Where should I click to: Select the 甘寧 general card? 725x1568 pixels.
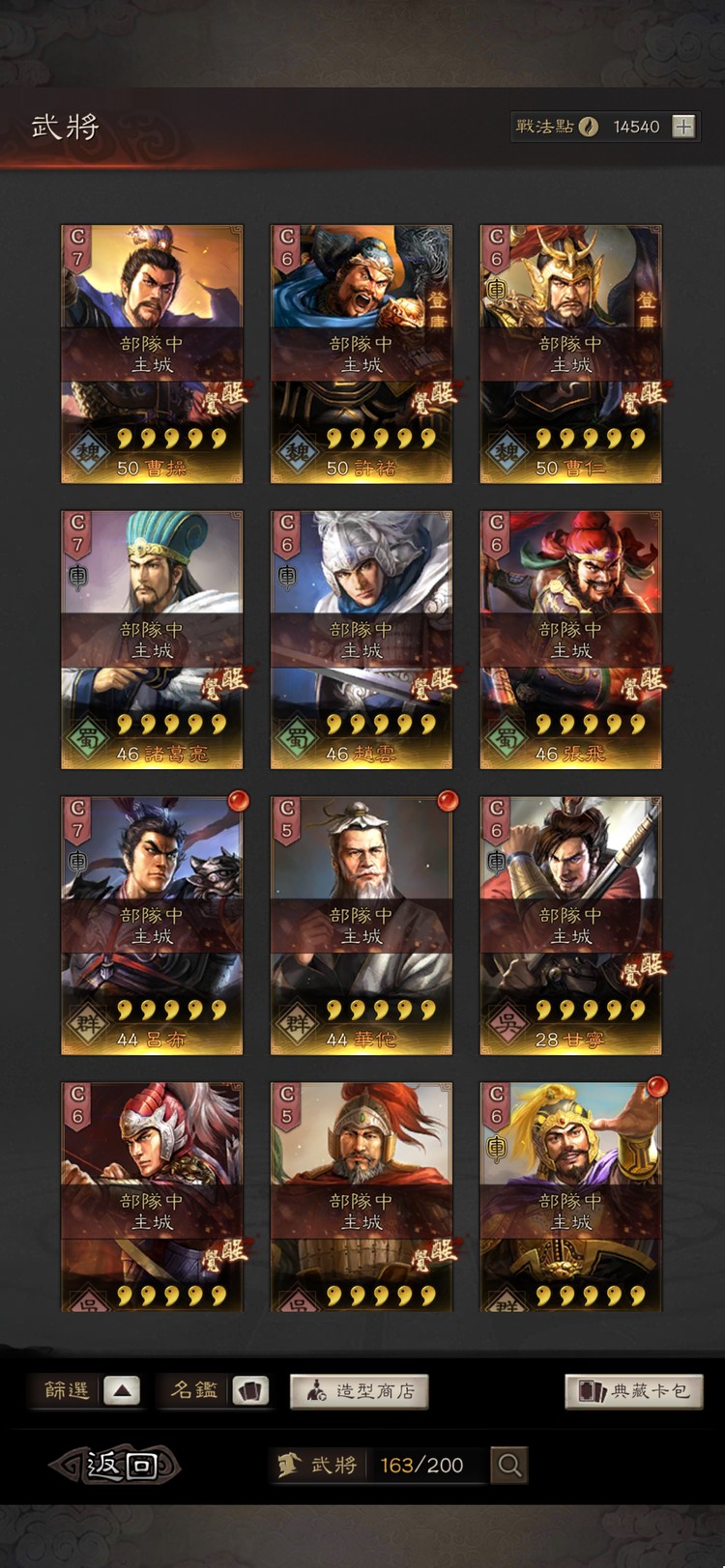click(x=571, y=926)
